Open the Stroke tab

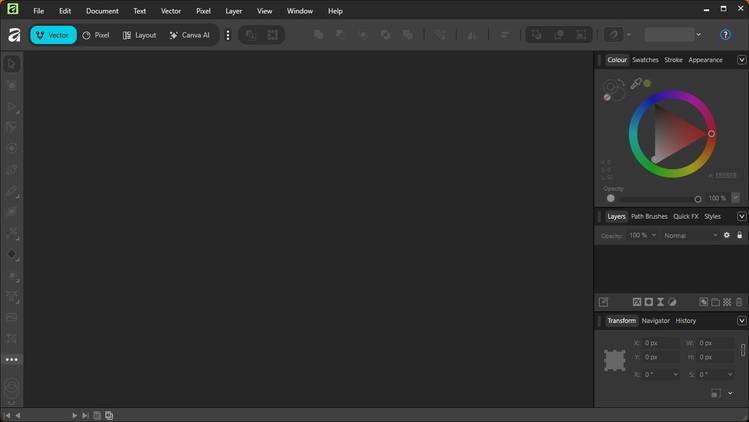click(x=674, y=60)
